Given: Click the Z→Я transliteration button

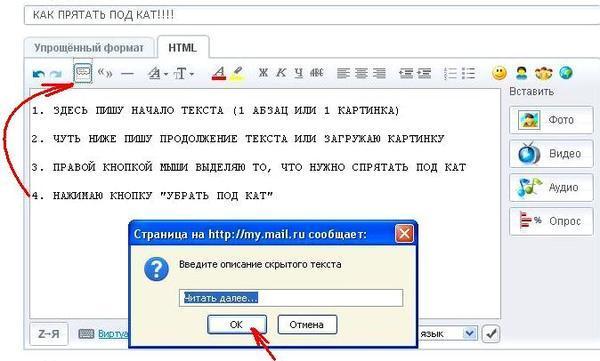Looking at the screenshot, I should point(49,334).
